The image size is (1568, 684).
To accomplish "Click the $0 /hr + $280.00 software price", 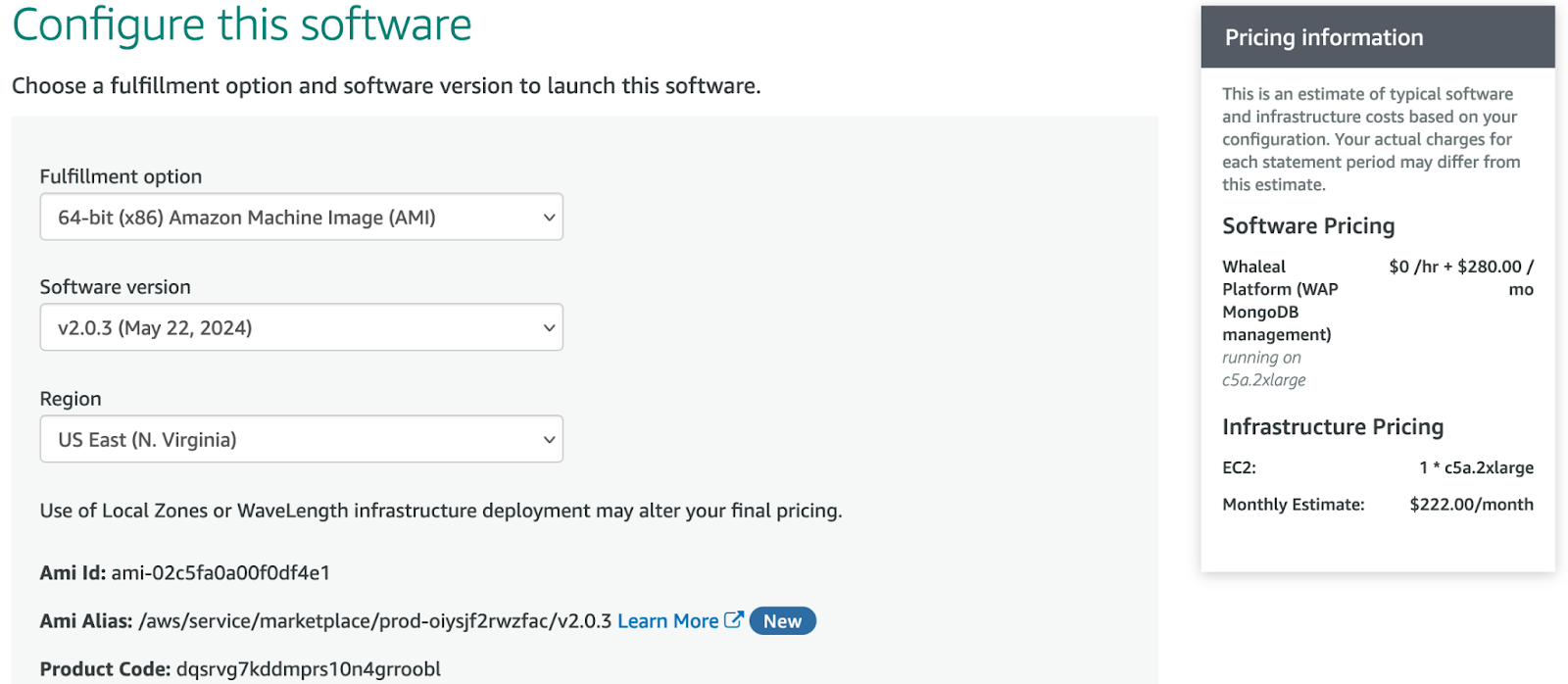I will pyautogui.click(x=1460, y=268).
